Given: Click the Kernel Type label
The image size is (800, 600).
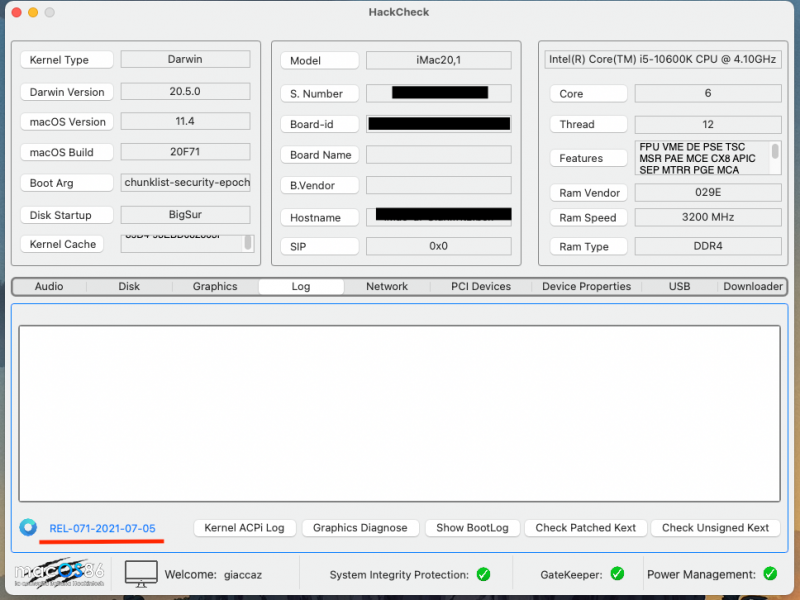Looking at the screenshot, I should click(x=67, y=60).
